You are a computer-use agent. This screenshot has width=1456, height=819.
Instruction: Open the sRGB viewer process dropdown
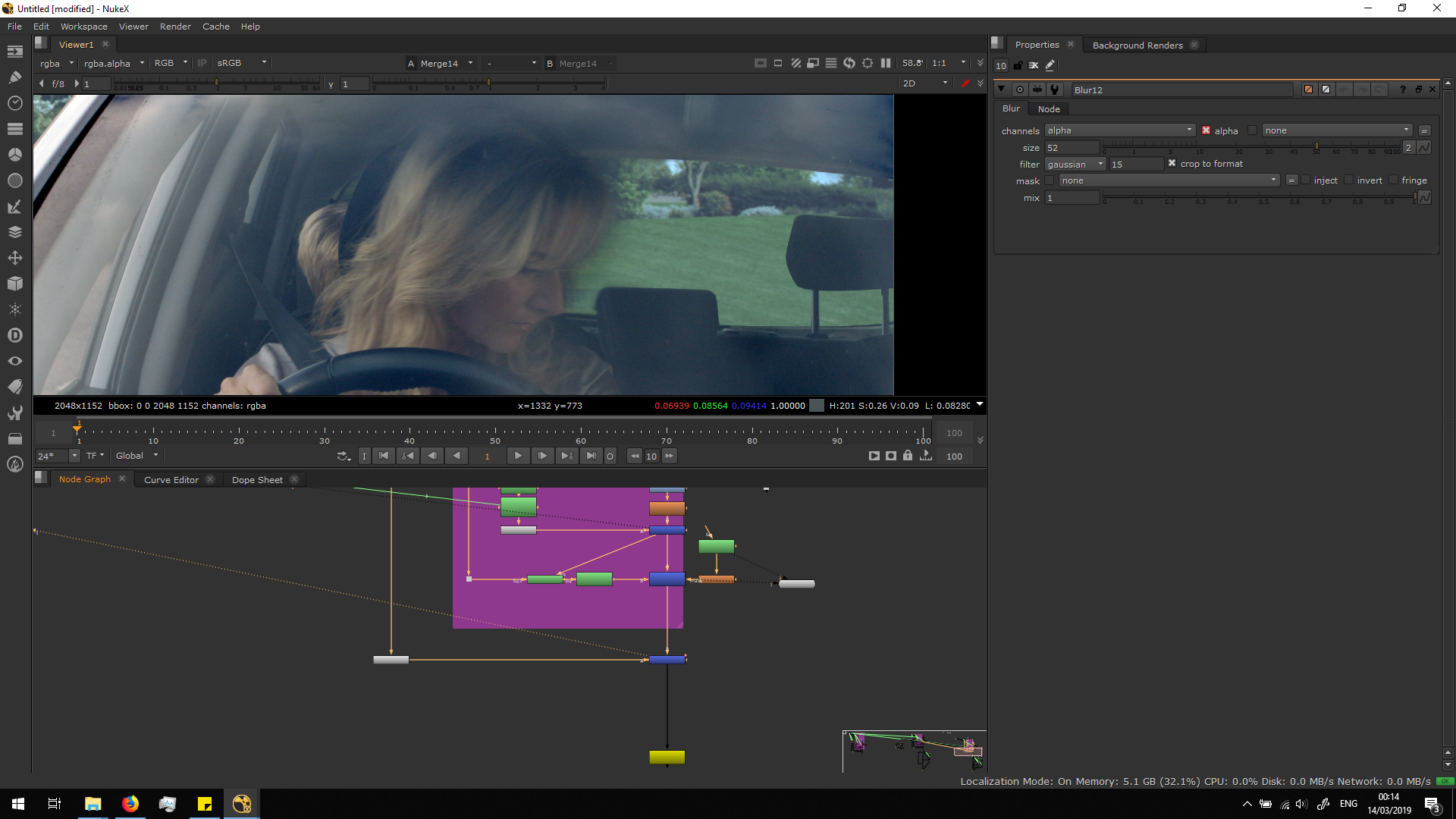241,63
